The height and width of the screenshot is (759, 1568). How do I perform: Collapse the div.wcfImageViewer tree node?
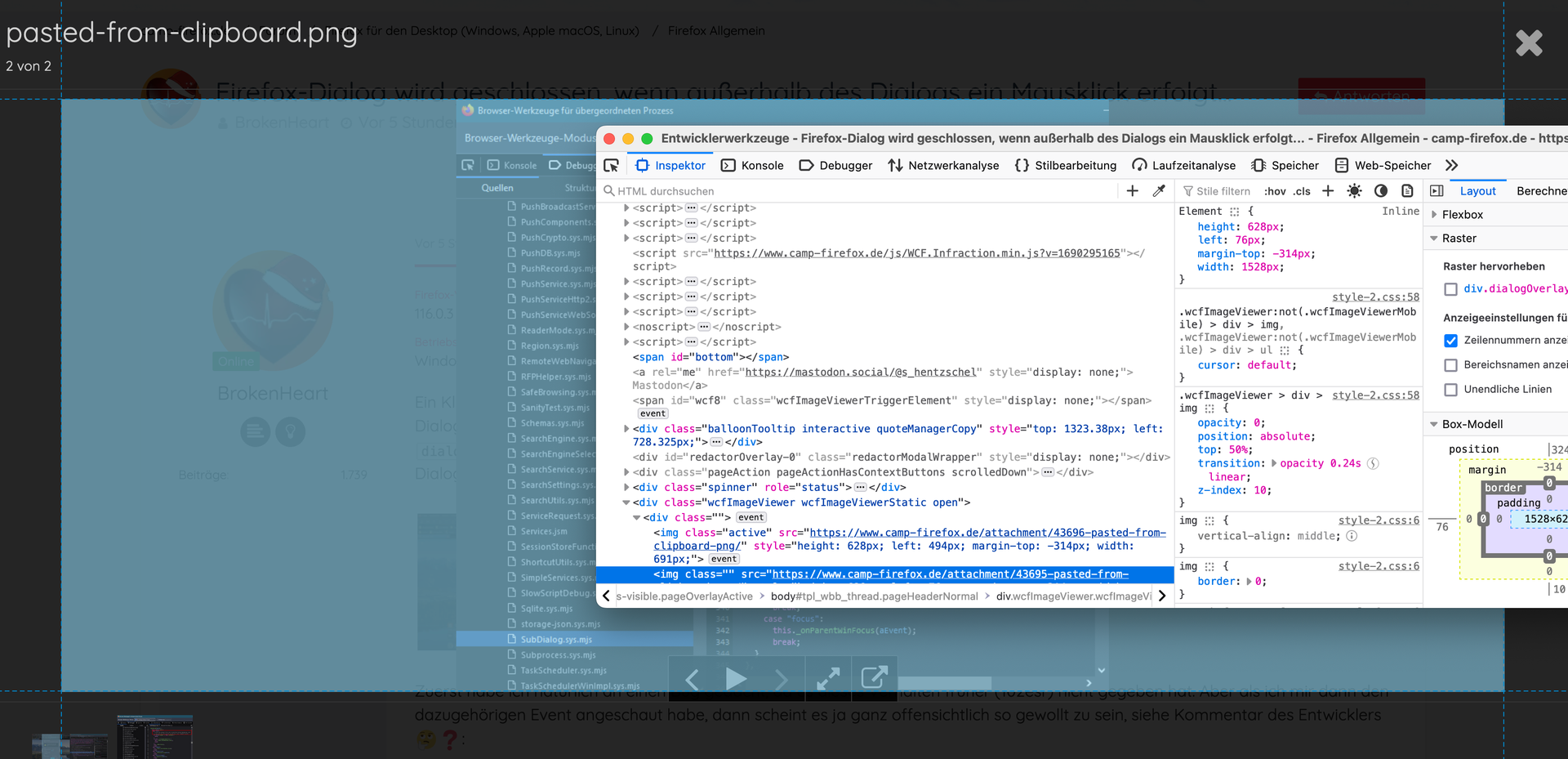pos(626,502)
